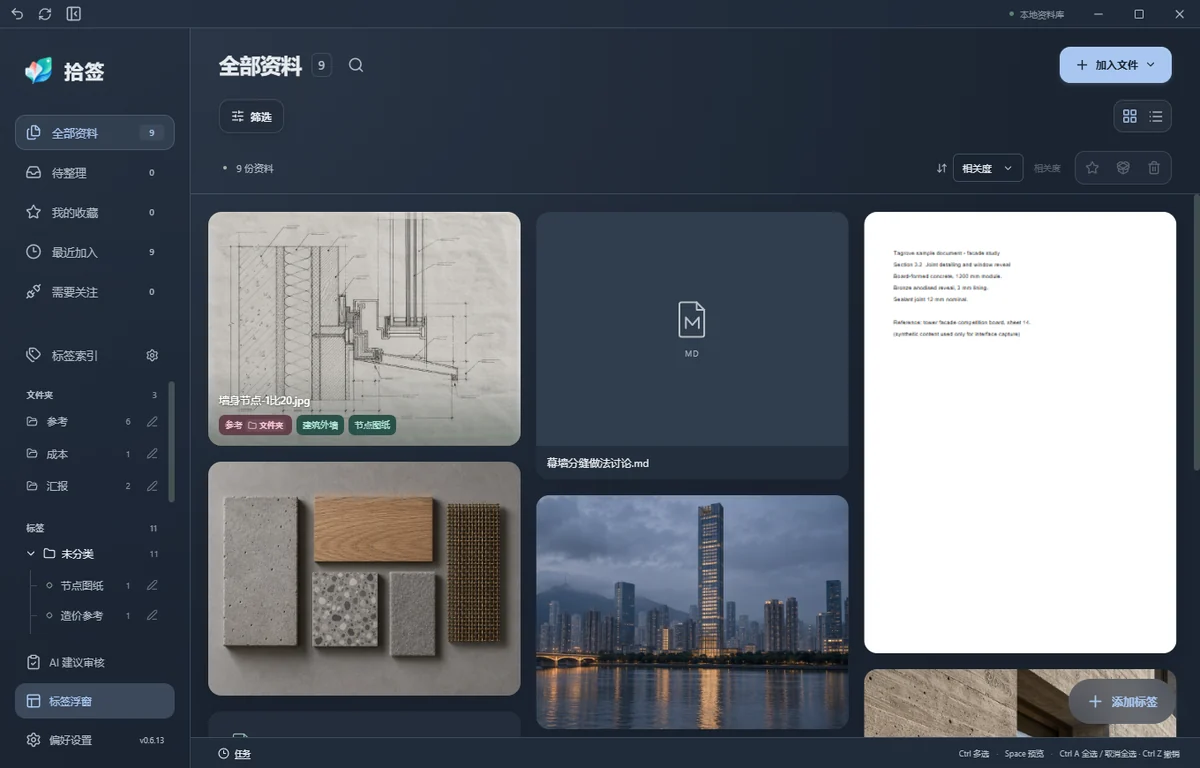
Task: Open 最近加入 in the sidebar
Action: pyautogui.click(x=95, y=252)
